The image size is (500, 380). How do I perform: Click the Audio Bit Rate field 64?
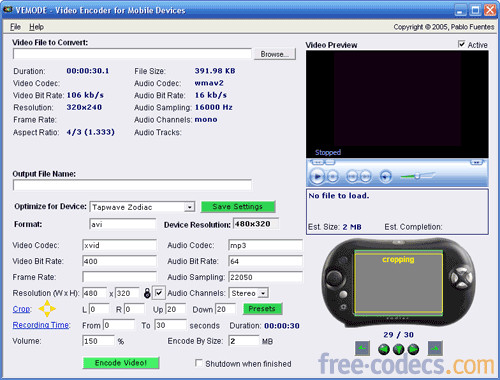(x=265, y=261)
